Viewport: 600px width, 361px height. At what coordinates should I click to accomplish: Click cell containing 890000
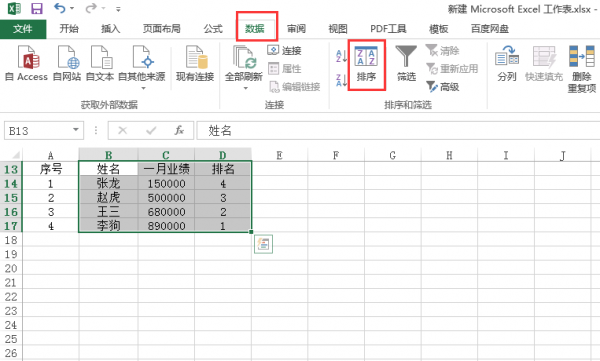click(166, 226)
